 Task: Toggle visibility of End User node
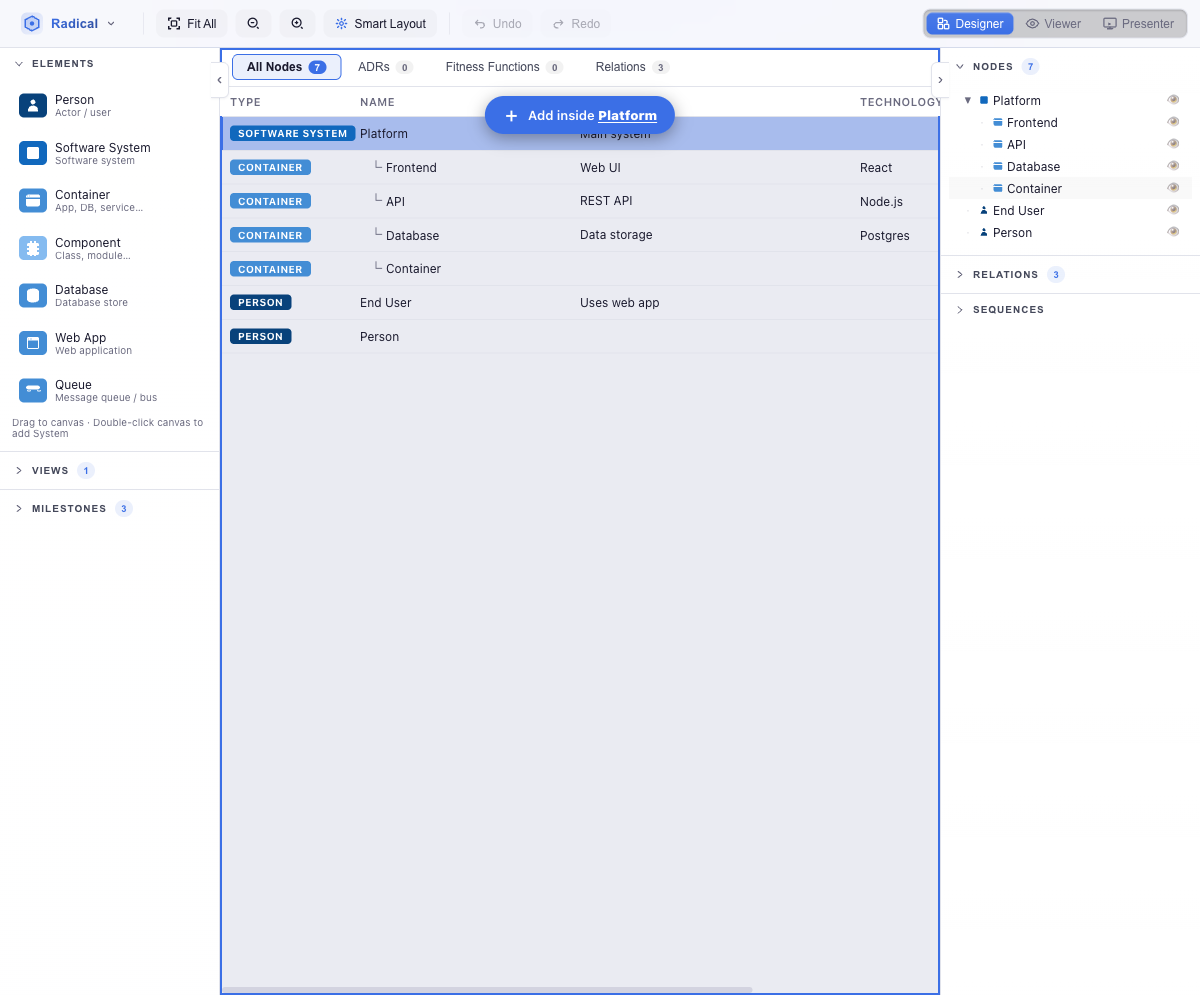pyautogui.click(x=1173, y=209)
